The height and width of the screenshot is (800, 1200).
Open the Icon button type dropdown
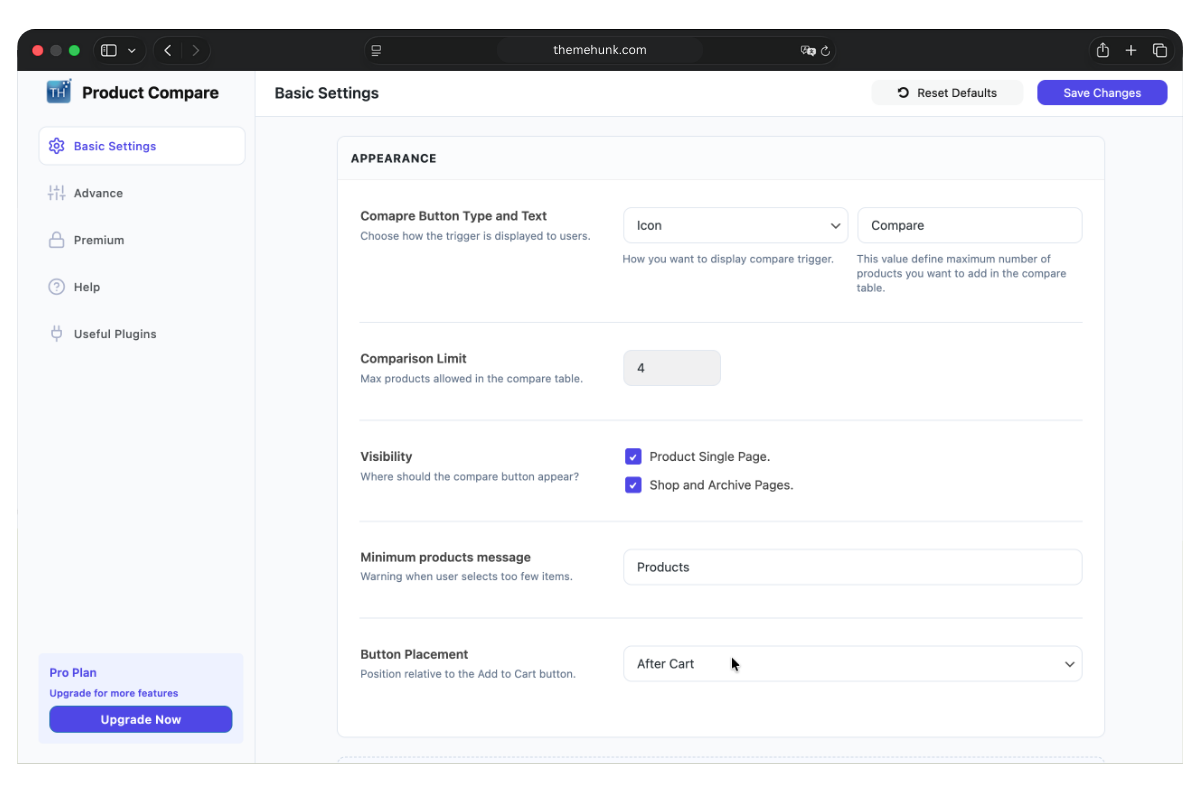tap(735, 225)
